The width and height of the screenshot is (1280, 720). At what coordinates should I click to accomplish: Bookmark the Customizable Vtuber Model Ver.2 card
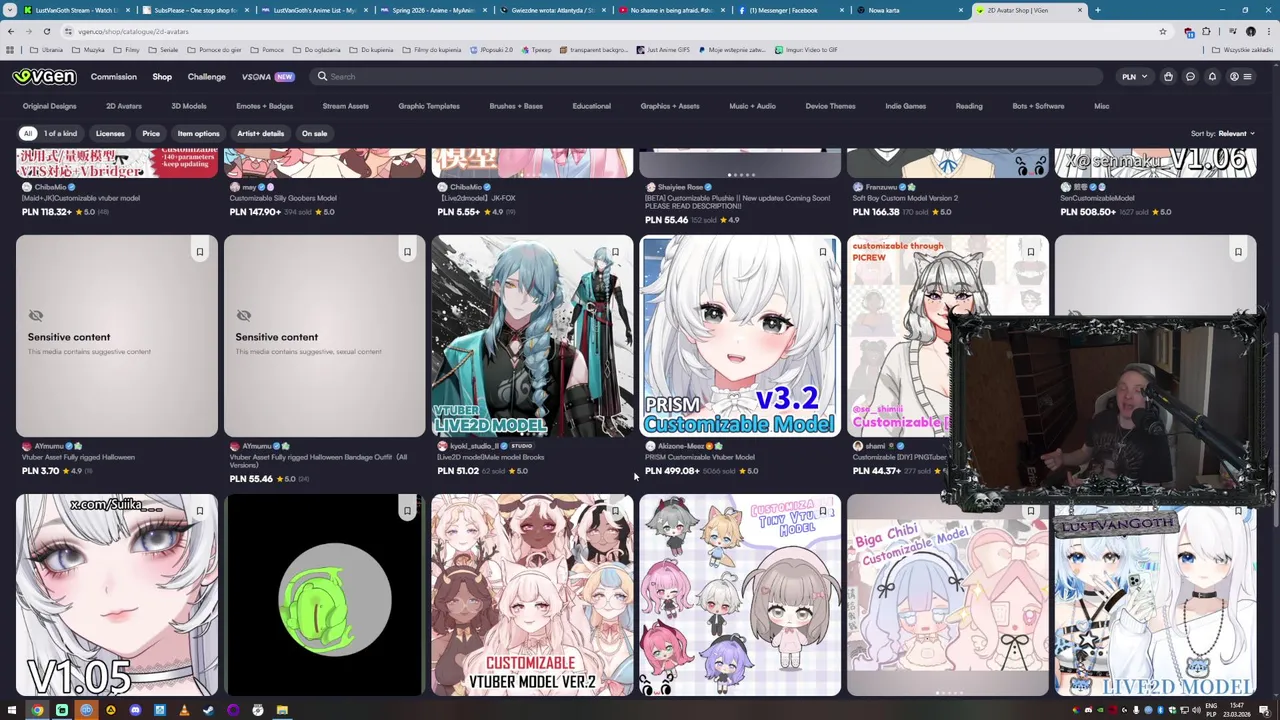615,511
